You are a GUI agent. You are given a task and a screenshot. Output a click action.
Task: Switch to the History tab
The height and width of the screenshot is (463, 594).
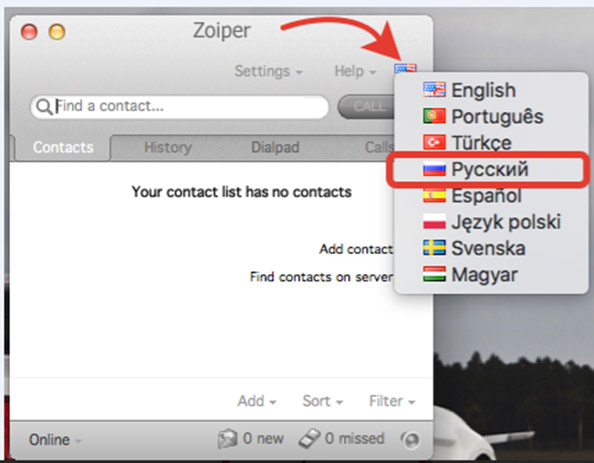[x=168, y=147]
